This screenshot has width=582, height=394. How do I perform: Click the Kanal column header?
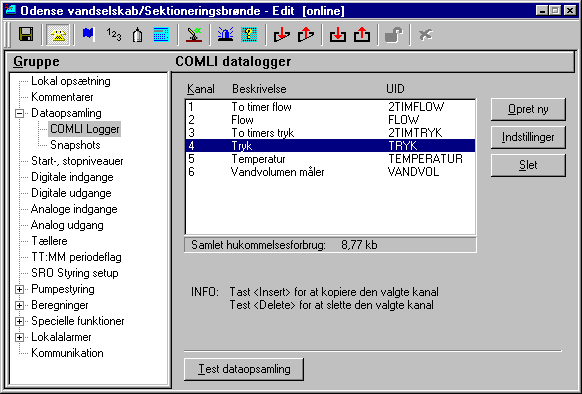pyautogui.click(x=200, y=89)
